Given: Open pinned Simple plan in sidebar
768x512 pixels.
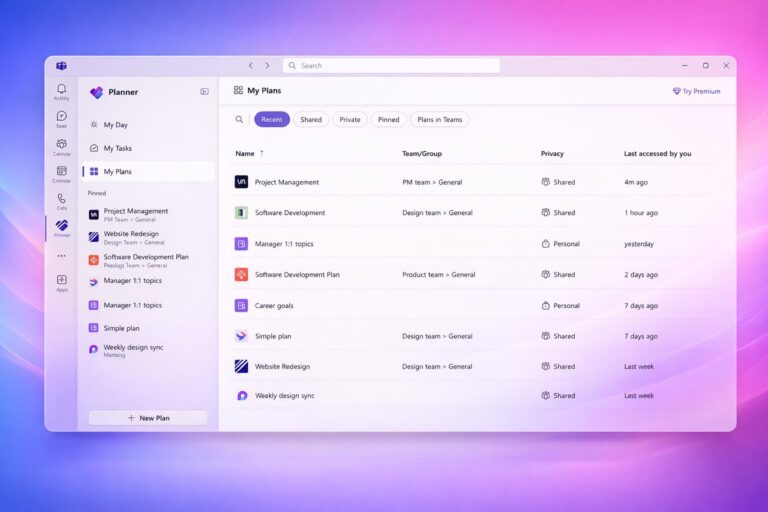Looking at the screenshot, I should point(148,328).
